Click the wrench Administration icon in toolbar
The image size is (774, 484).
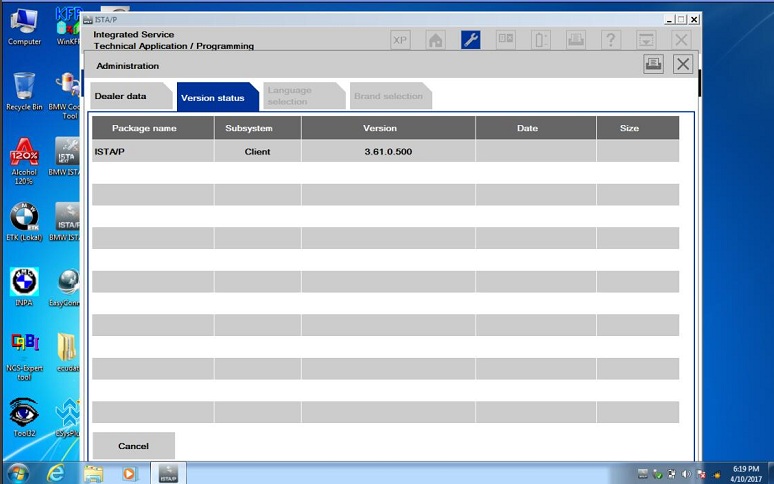tap(470, 40)
